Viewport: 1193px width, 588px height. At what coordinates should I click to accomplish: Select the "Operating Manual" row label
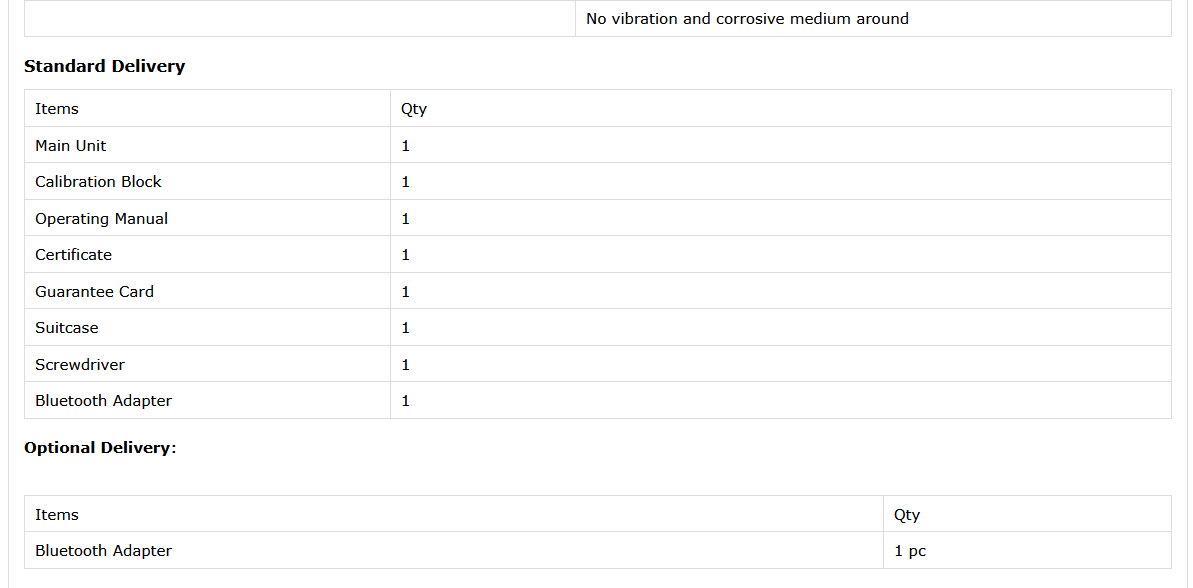click(x=101, y=219)
